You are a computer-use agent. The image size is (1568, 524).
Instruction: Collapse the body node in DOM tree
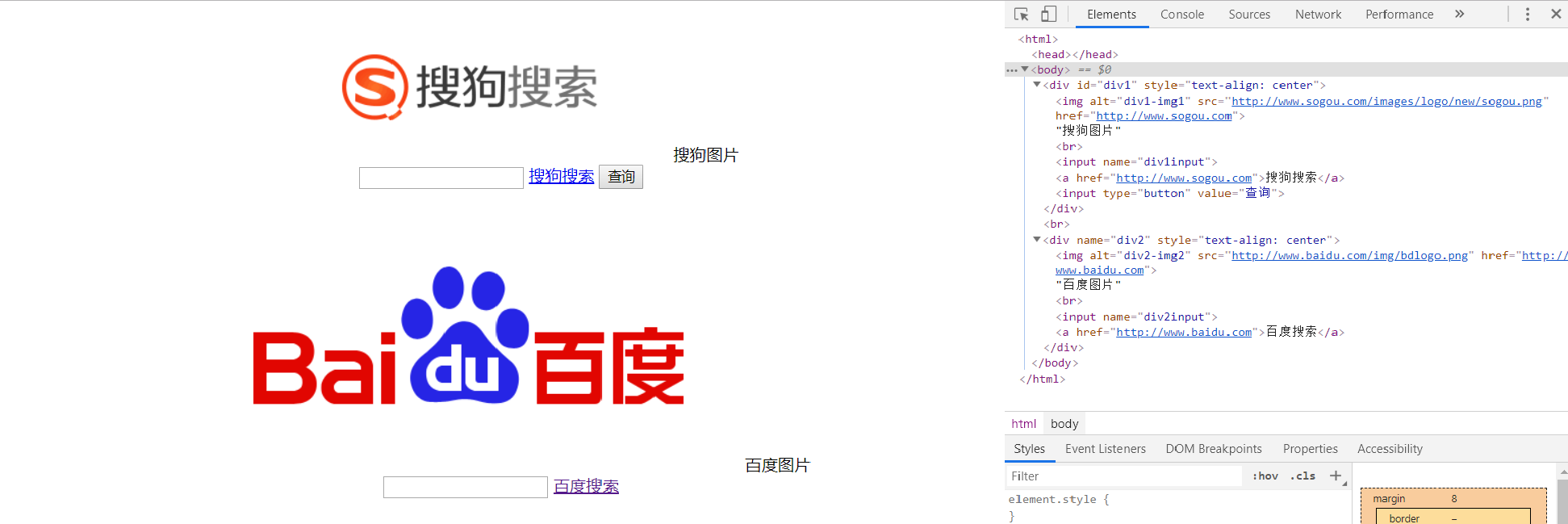1025,69
